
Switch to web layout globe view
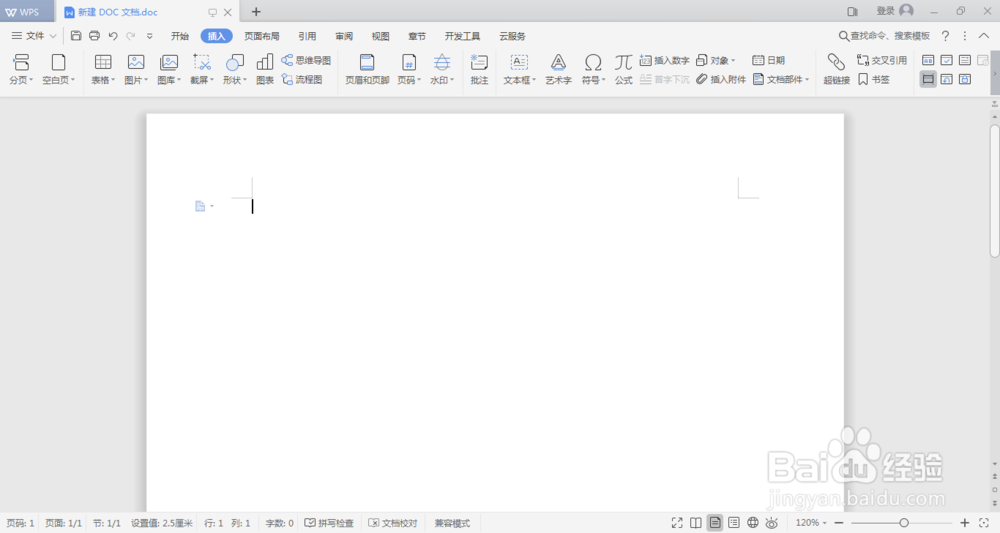pos(753,523)
